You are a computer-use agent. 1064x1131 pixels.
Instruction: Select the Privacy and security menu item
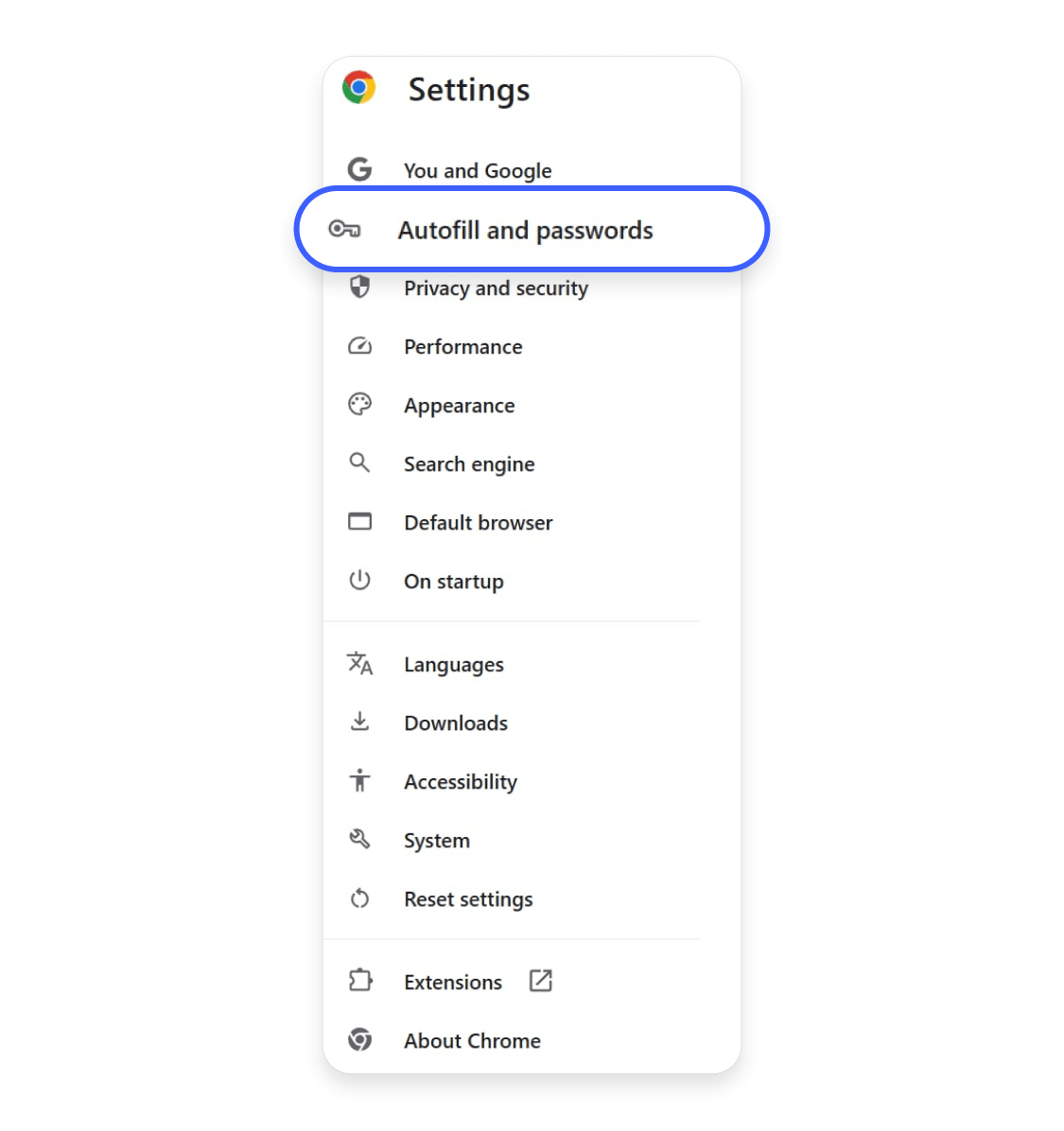click(496, 288)
